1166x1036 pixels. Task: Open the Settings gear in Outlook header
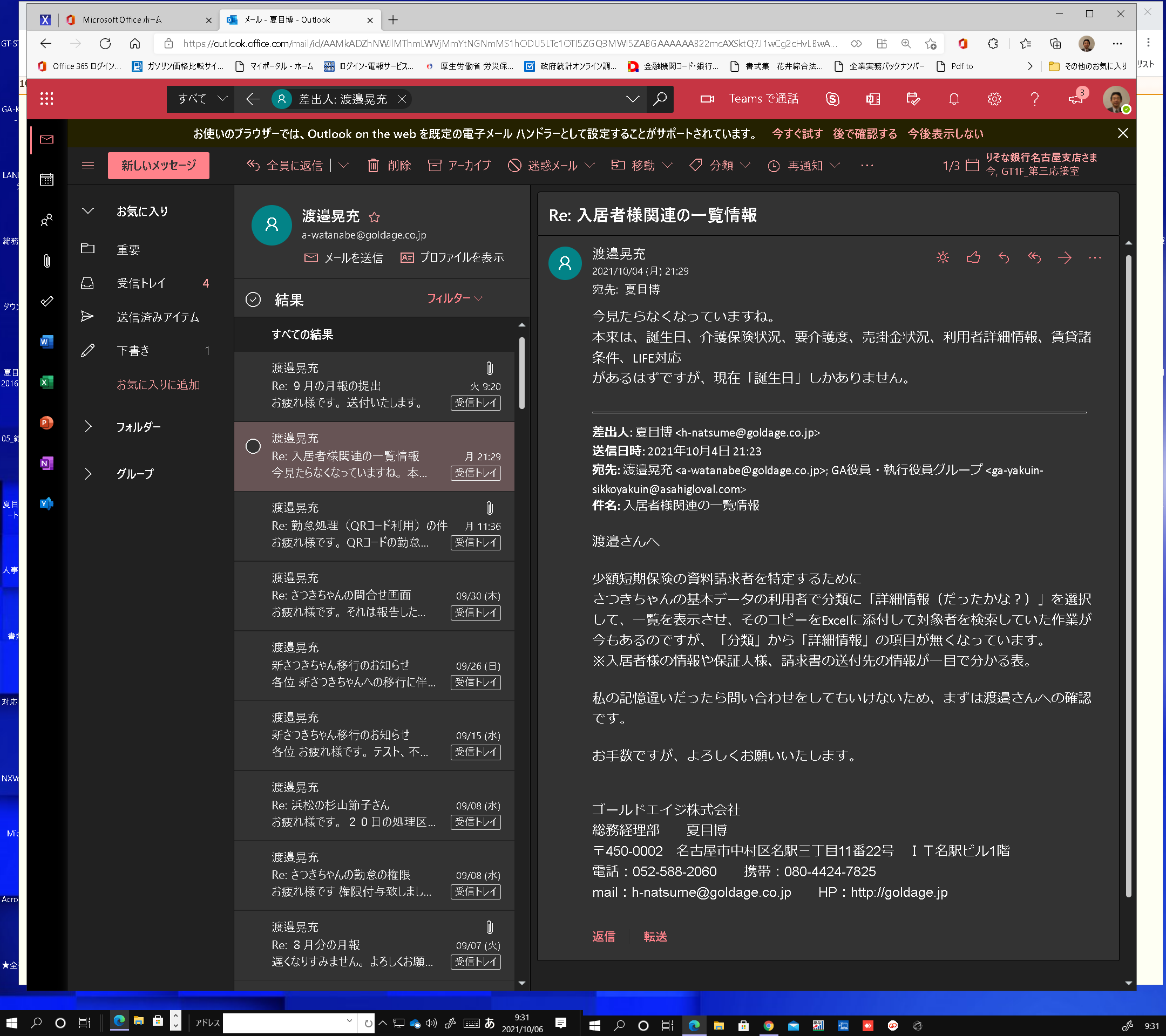pos(994,99)
